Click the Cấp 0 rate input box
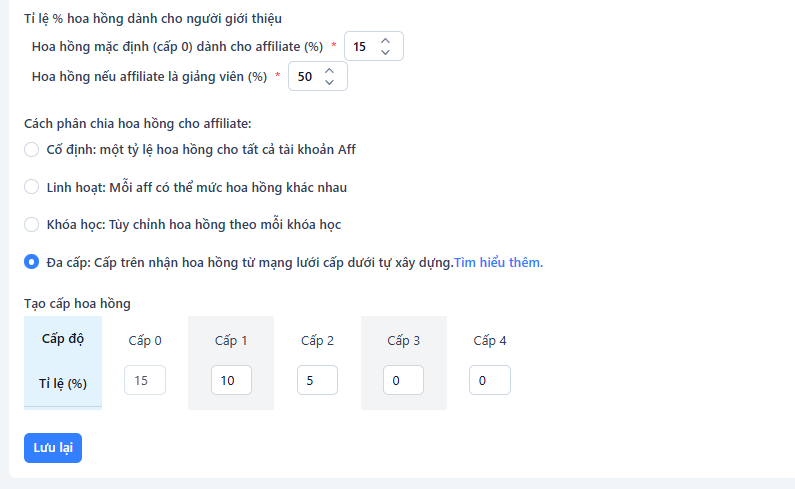Screen dimensions: 795x489 (145, 381)
